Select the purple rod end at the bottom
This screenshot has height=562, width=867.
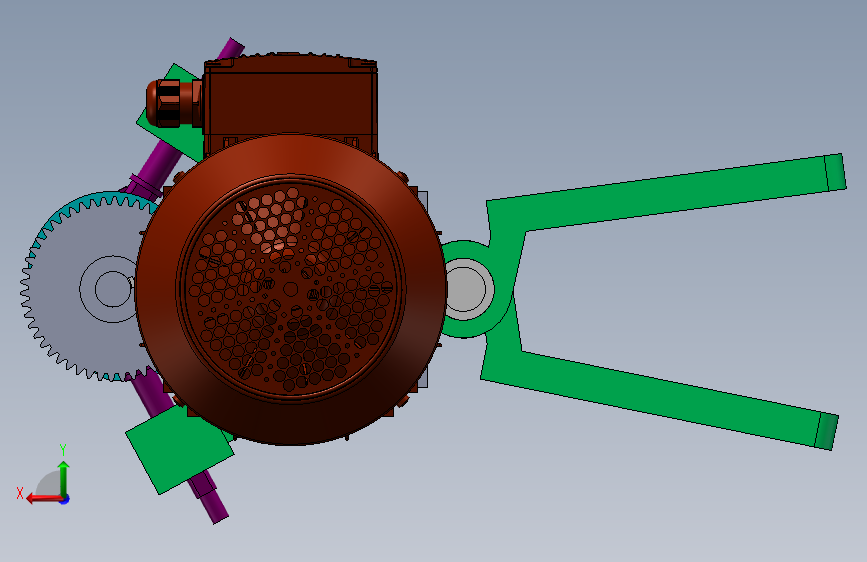pos(213,504)
